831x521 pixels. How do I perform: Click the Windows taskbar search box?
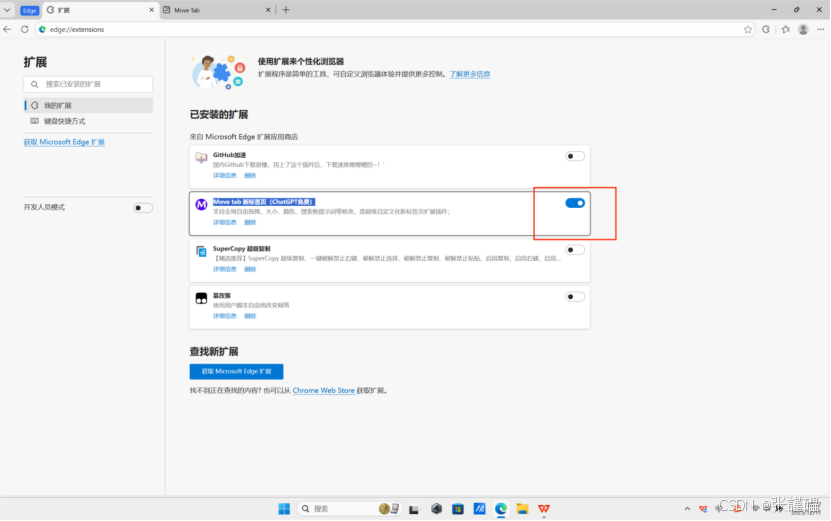(349, 509)
